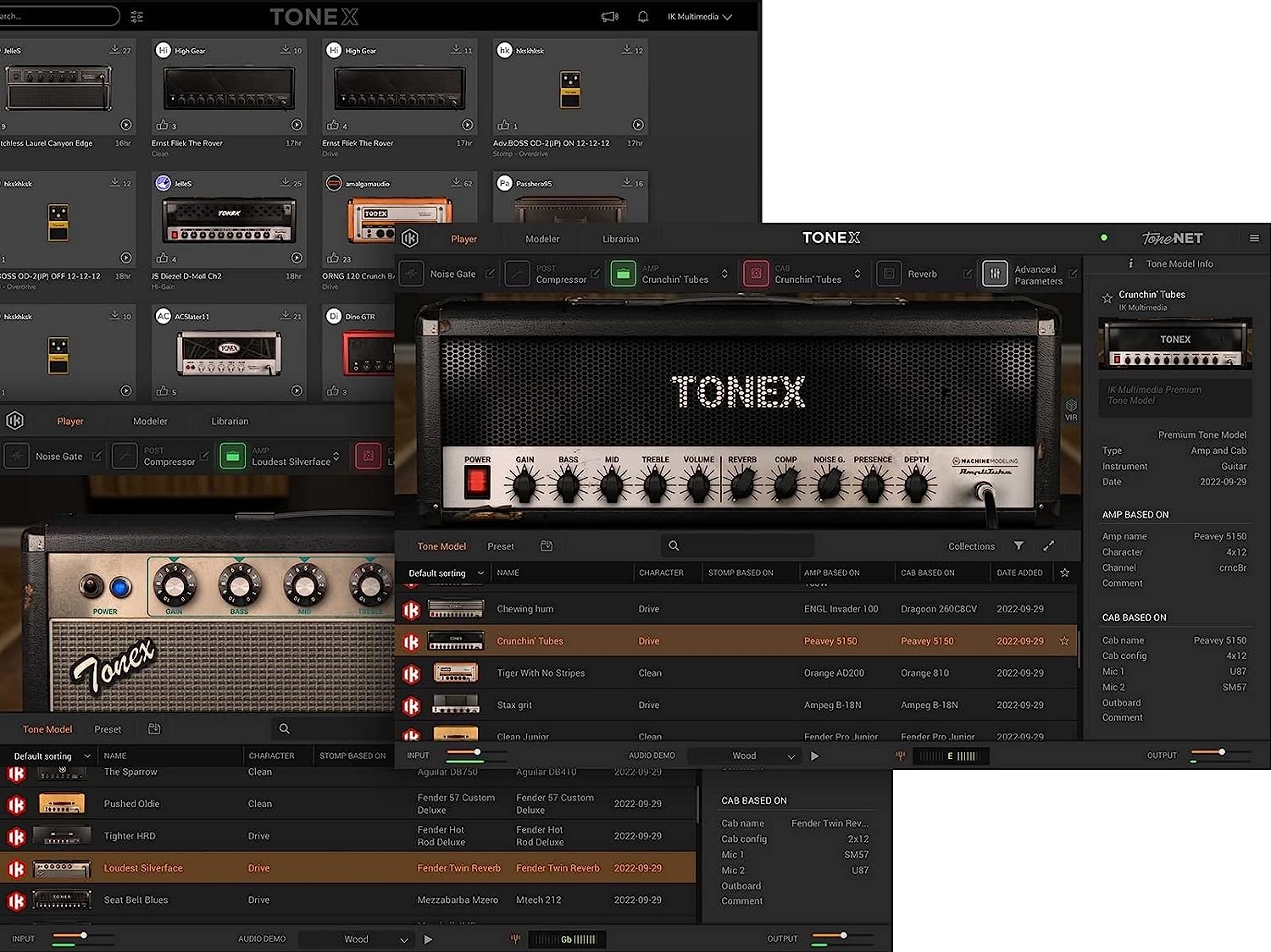Open filter funnel icon beside Collections
The width and height of the screenshot is (1271, 952).
(1018, 546)
